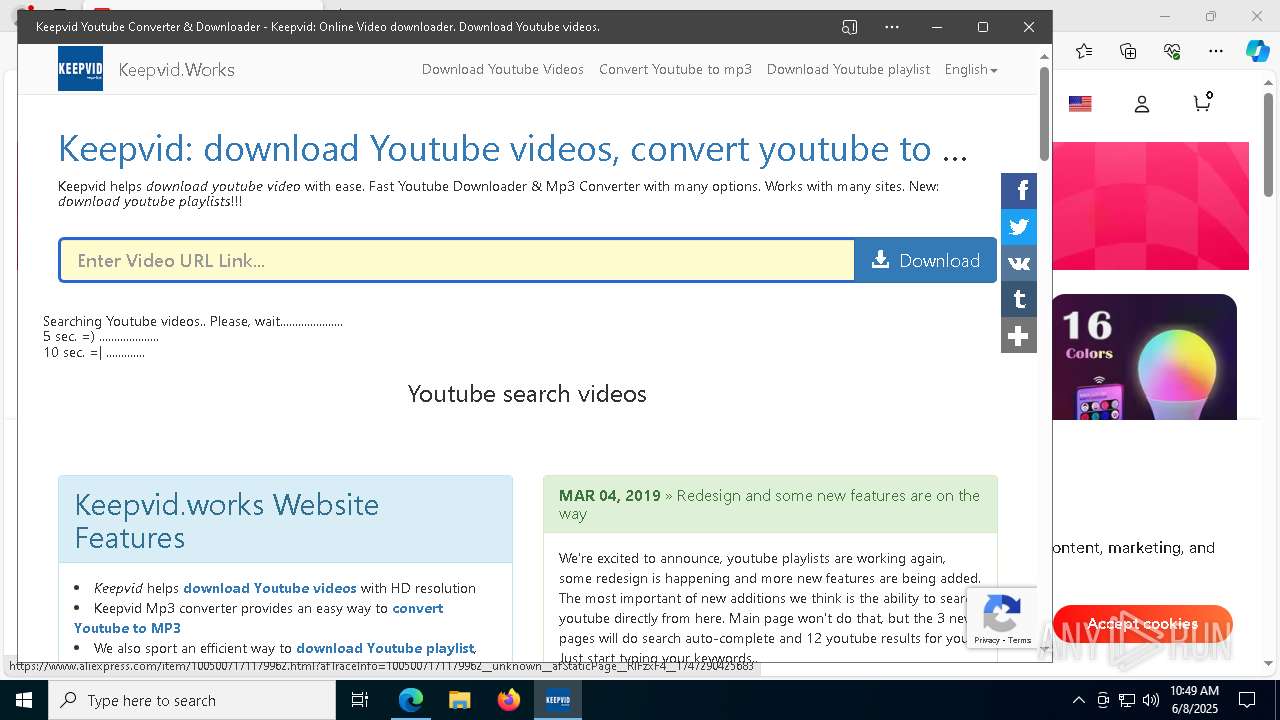The height and width of the screenshot is (720, 1280).
Task: Open volume control in system tray
Action: (1151, 700)
